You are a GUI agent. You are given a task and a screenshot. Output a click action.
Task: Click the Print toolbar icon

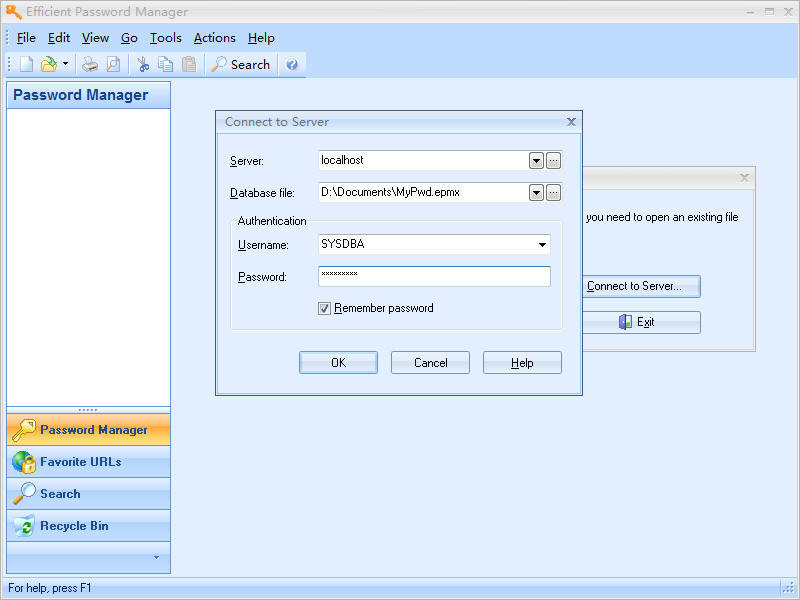coord(90,64)
